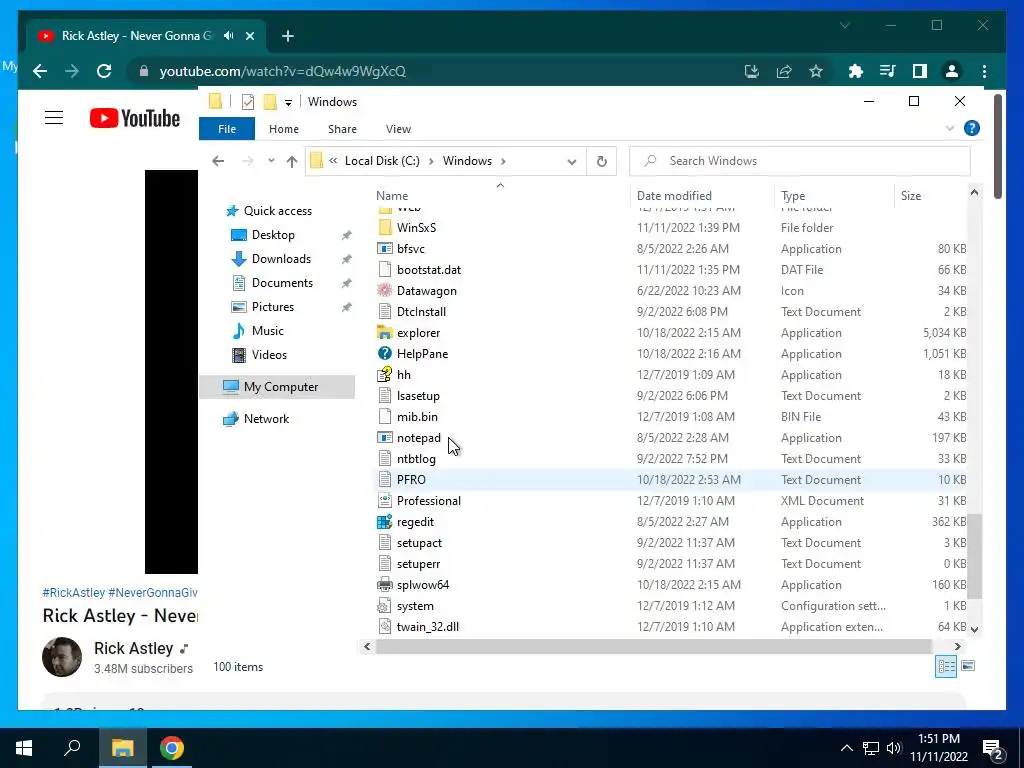Show hidden tray icons chevron

pos(846,748)
